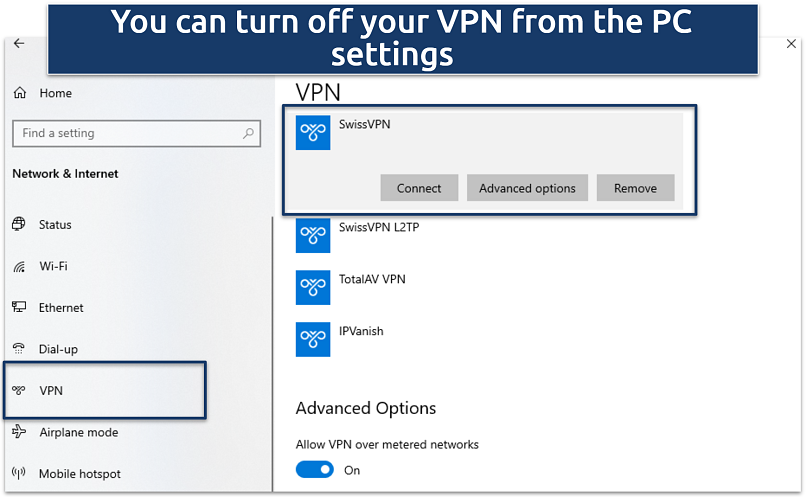Viewport: 806px width, 497px height.
Task: Click the back arrow icon
Action: click(19, 45)
